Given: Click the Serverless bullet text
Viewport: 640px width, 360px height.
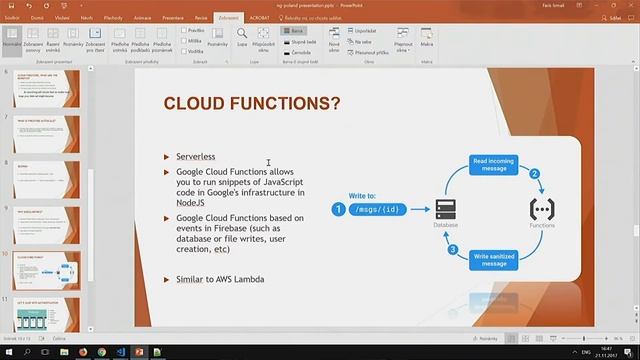Looking at the screenshot, I should [x=196, y=157].
